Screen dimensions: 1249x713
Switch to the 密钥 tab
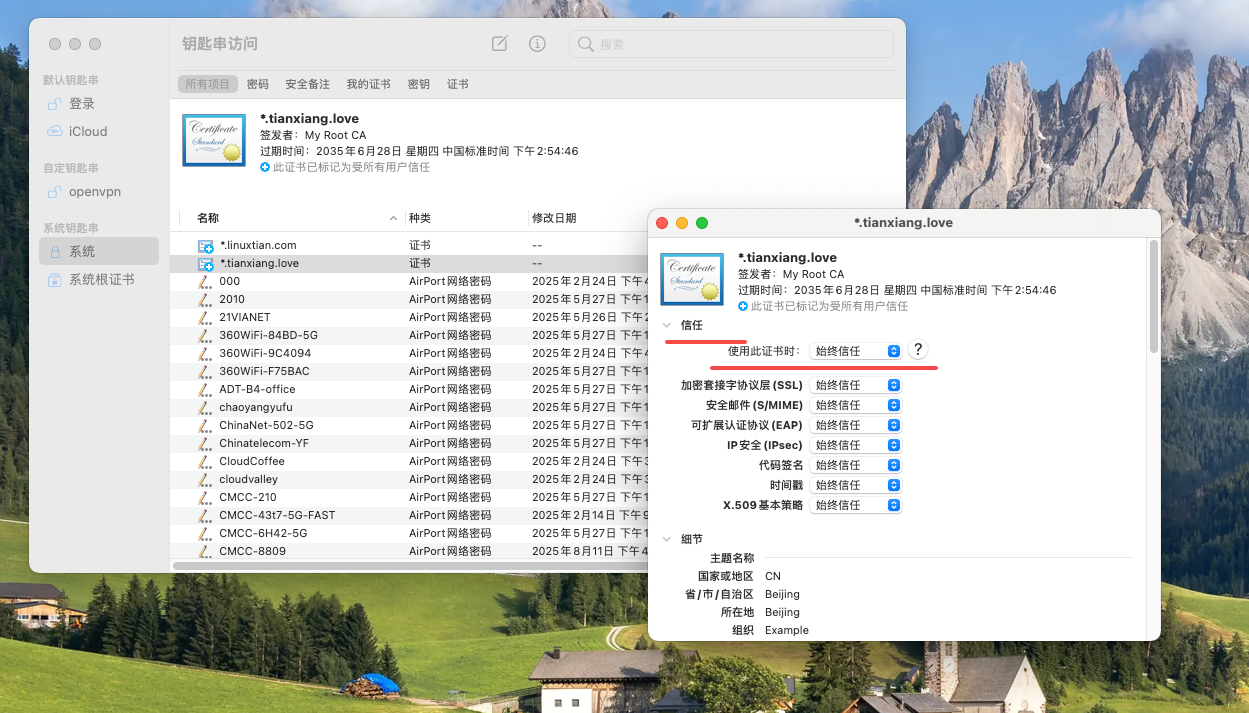[x=419, y=85]
